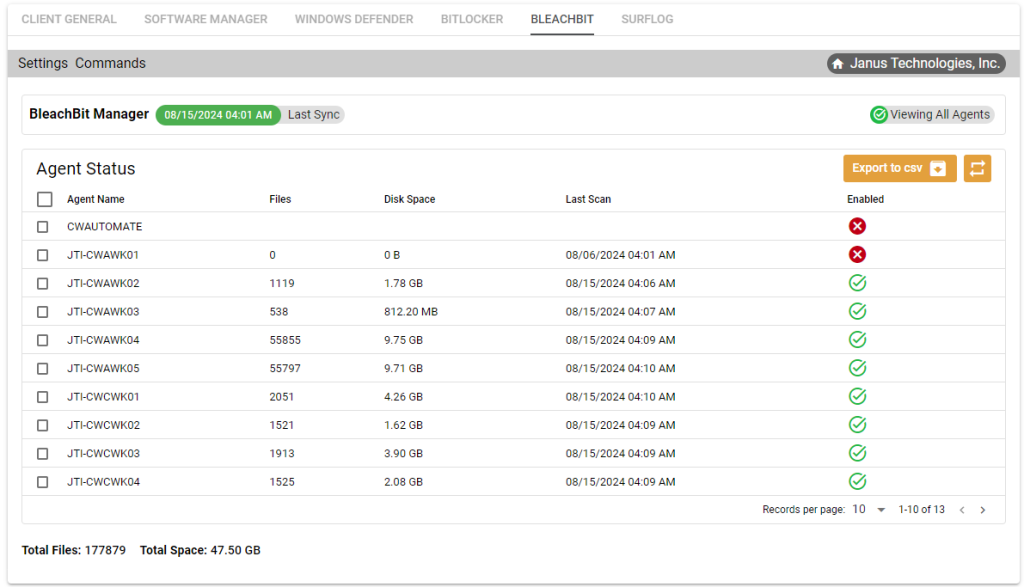Sort the table by Agent Name column
Image resolution: width=1024 pixels, height=587 pixels.
pyautogui.click(x=95, y=199)
